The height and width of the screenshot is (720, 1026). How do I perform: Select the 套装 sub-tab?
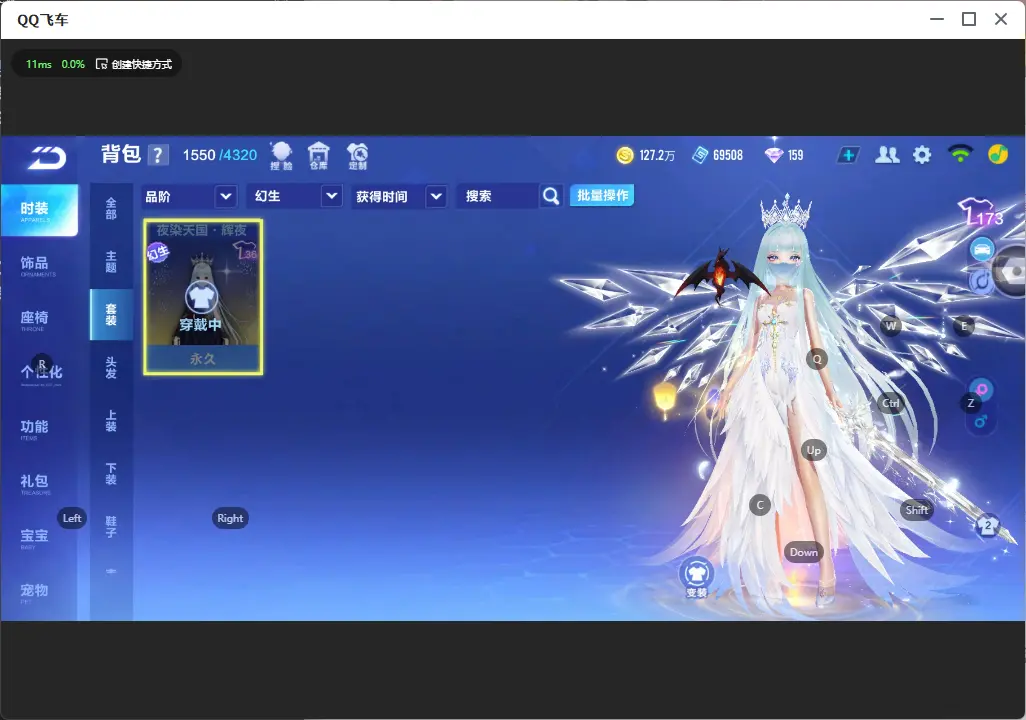point(111,315)
